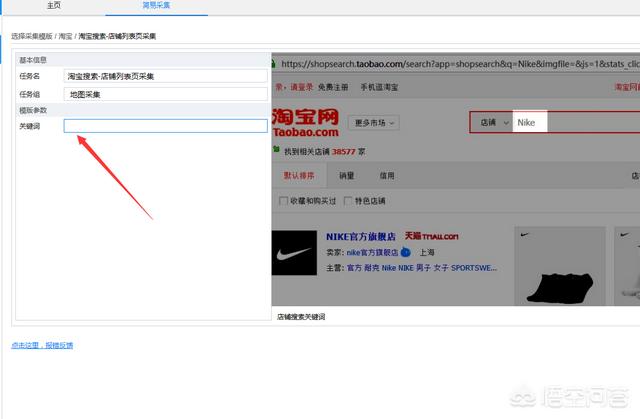Check the 特色店铺 checkbox
The height and width of the screenshot is (419, 640).
click(348, 201)
